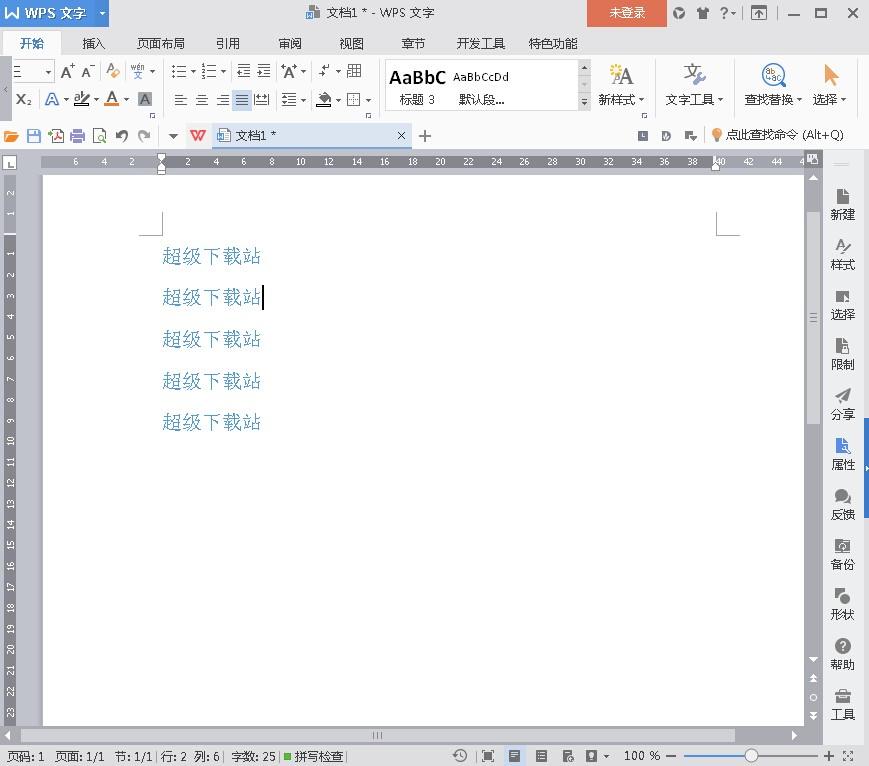
Task: Open 视图 ribbon tab
Action: point(351,43)
